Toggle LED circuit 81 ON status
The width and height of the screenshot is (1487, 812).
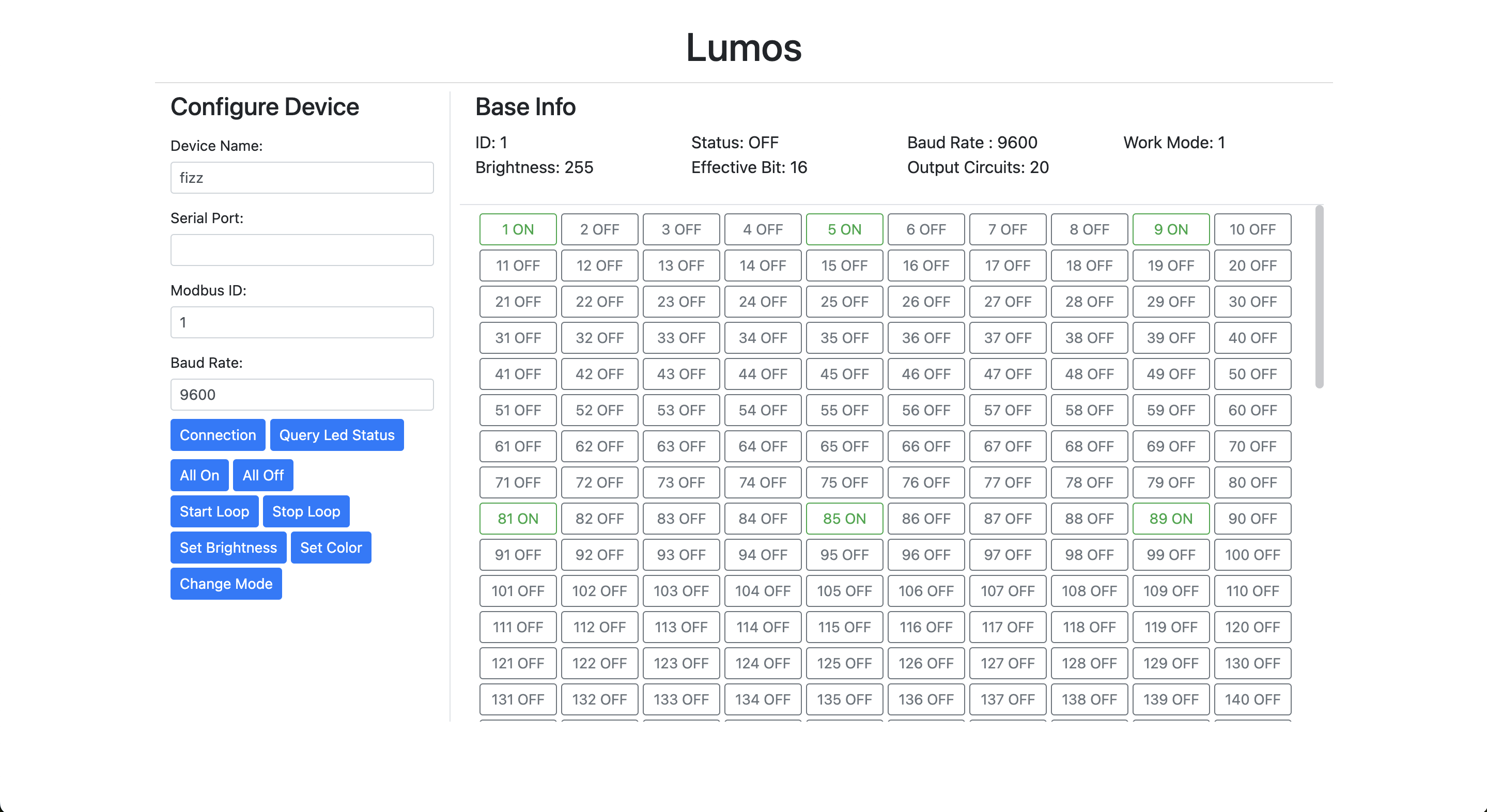click(518, 518)
